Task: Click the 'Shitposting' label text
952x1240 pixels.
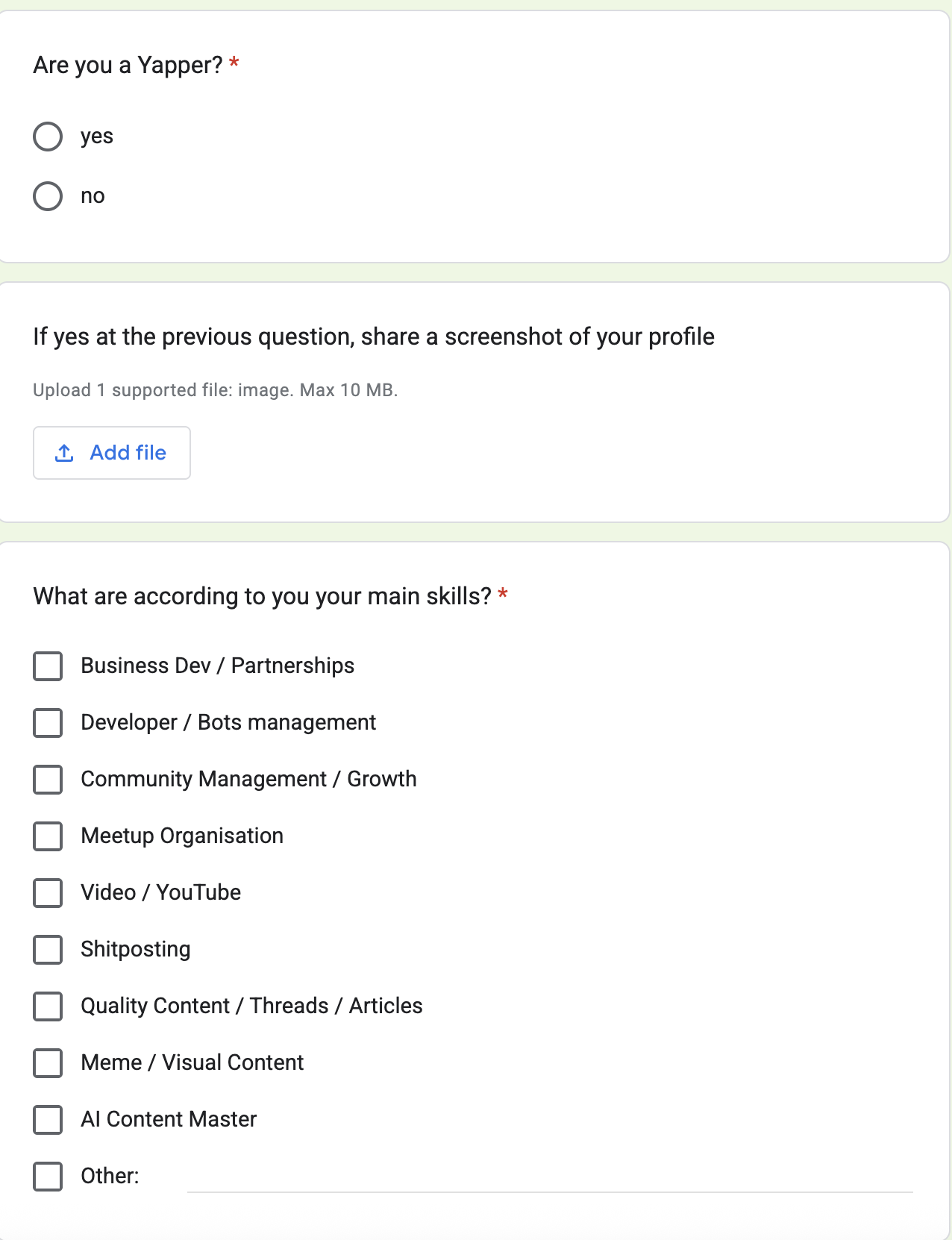Action: click(x=136, y=949)
